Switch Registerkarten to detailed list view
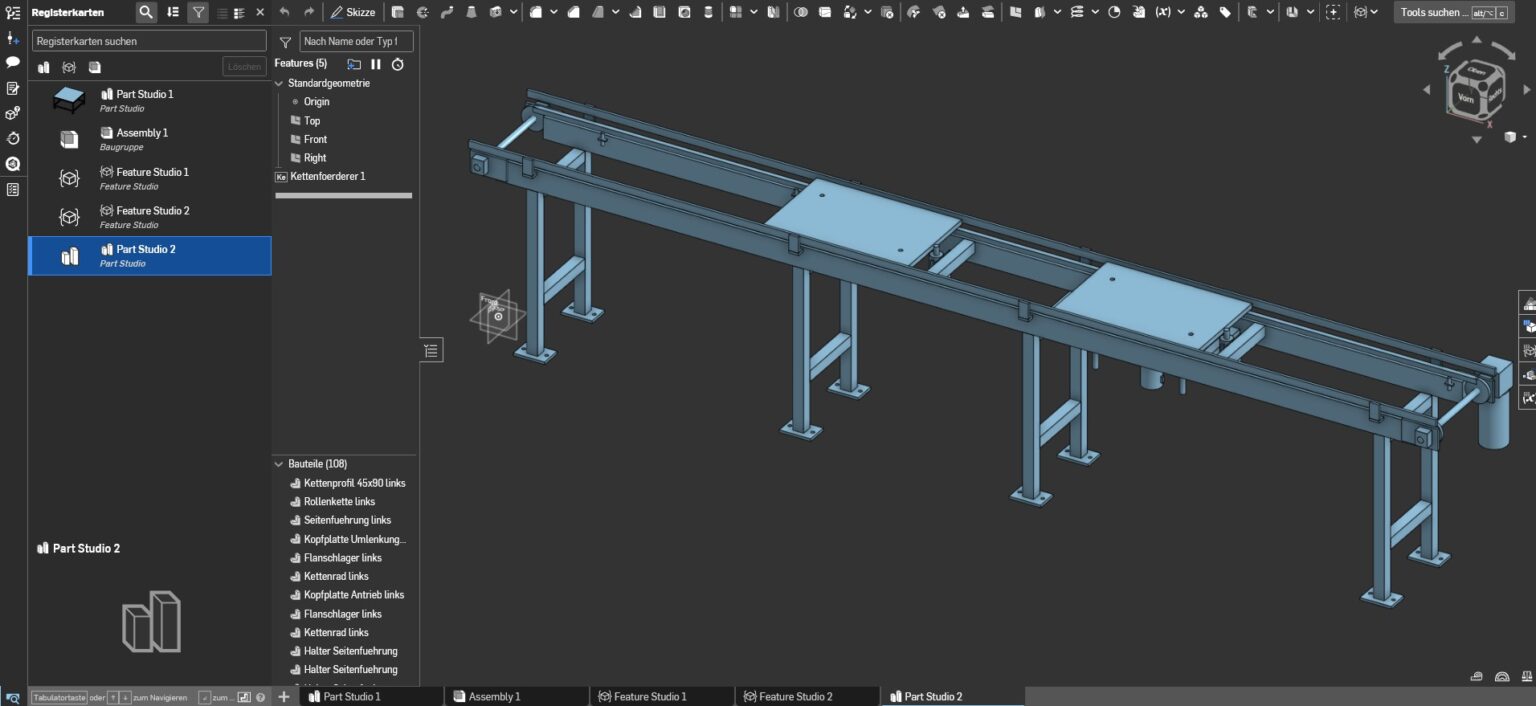The height and width of the screenshot is (706, 1536). coord(239,12)
